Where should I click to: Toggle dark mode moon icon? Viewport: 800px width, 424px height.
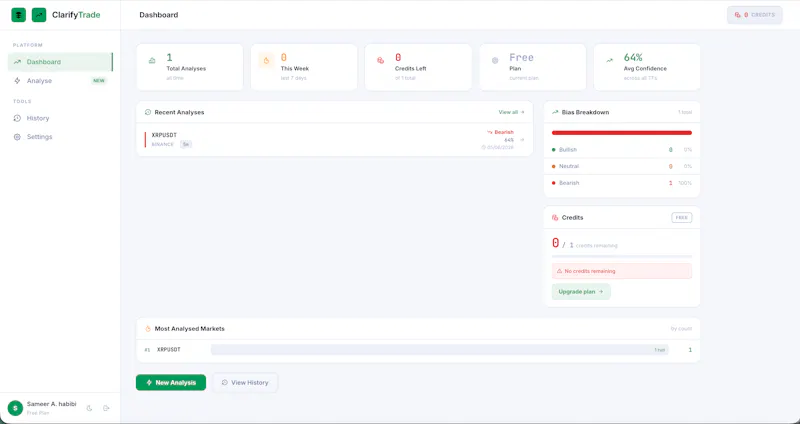[x=89, y=408]
